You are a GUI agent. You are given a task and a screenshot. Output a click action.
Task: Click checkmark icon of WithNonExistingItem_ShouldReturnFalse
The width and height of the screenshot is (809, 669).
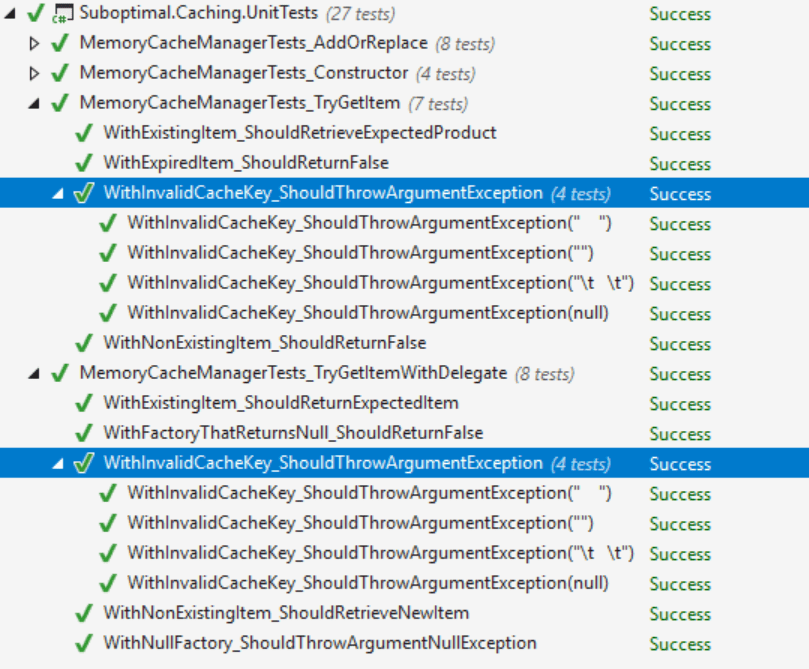point(84,342)
